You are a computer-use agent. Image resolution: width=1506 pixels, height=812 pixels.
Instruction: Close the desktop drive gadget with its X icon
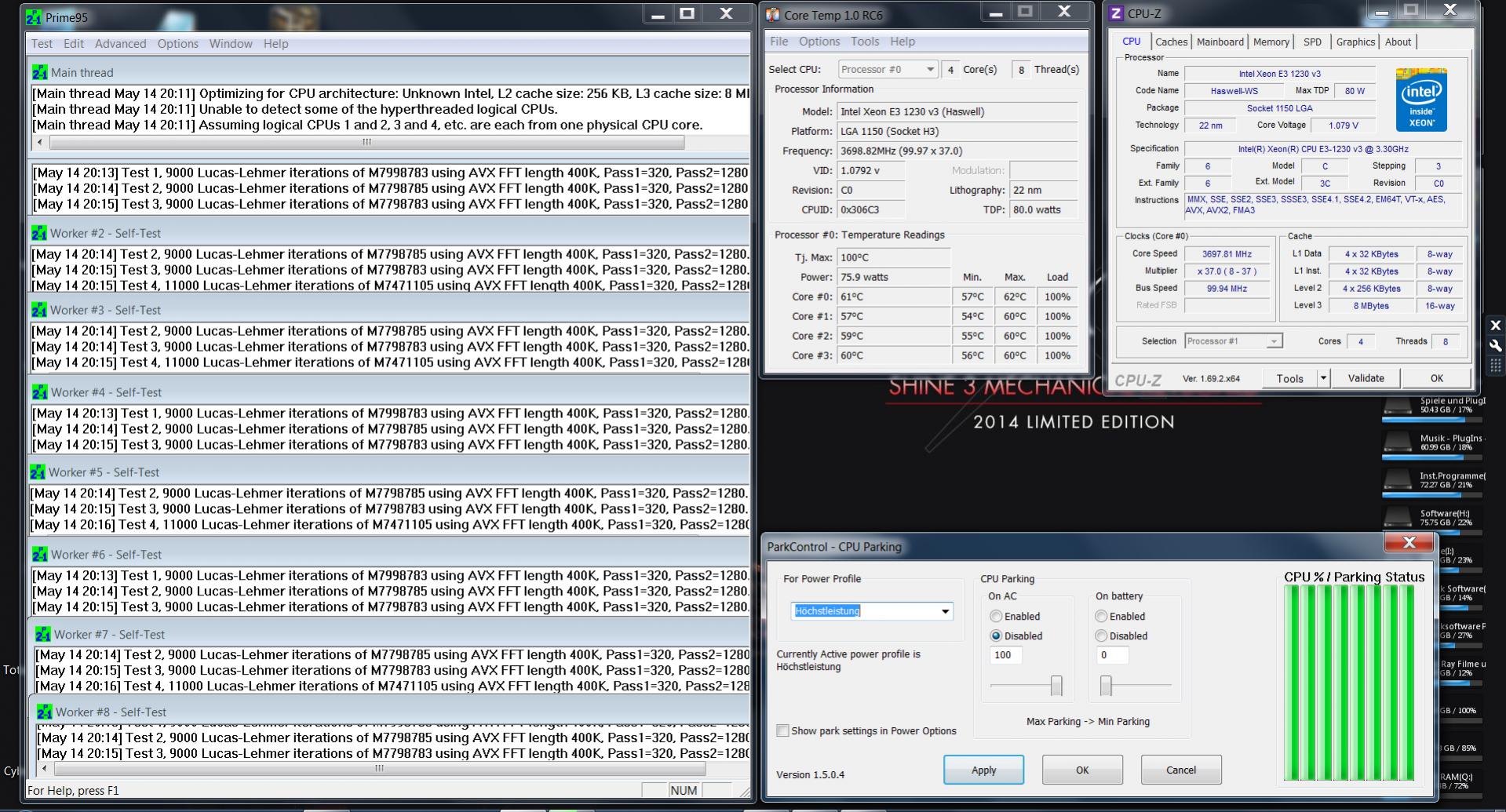(1495, 325)
